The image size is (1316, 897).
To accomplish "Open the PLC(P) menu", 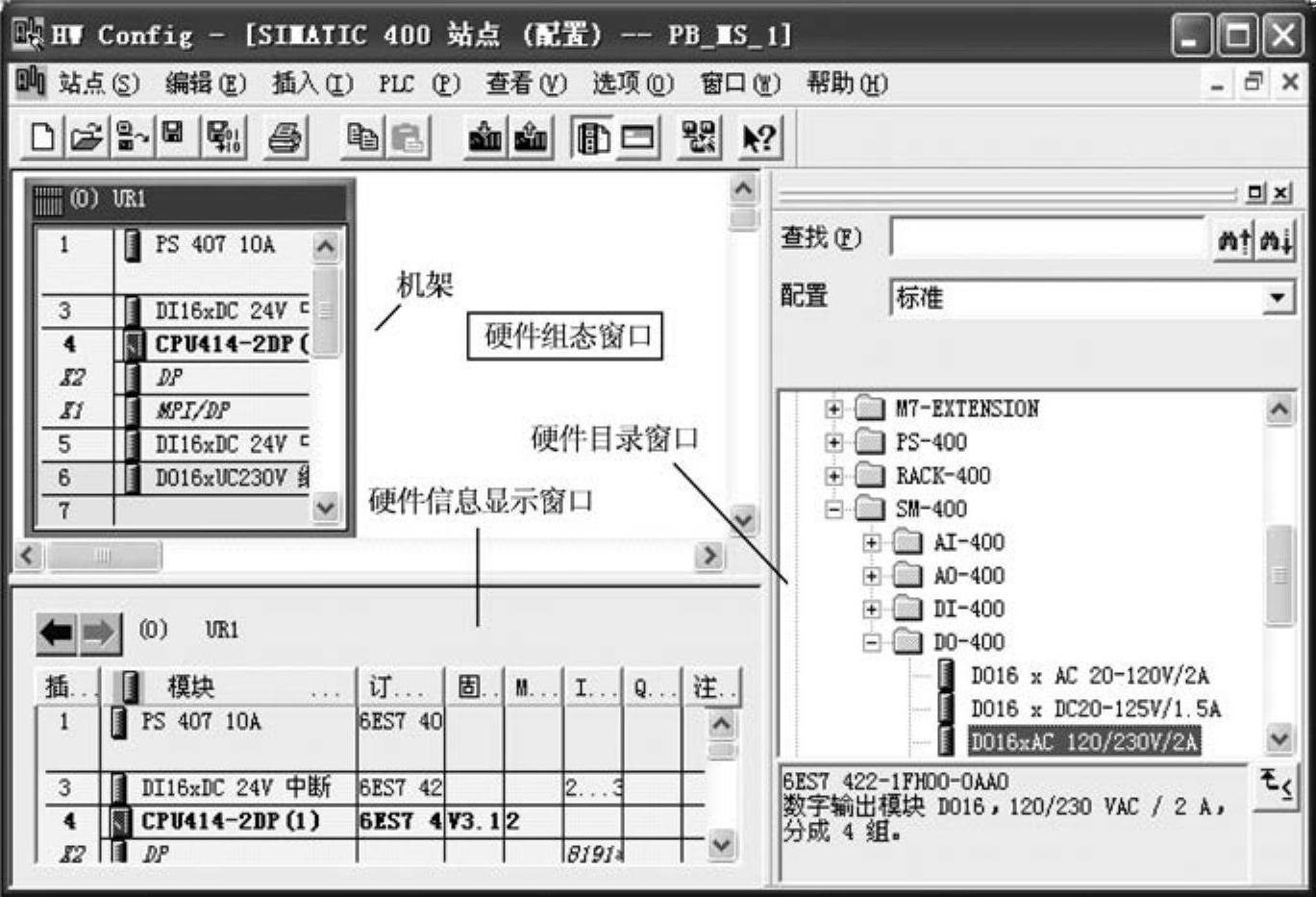I will click(x=419, y=84).
